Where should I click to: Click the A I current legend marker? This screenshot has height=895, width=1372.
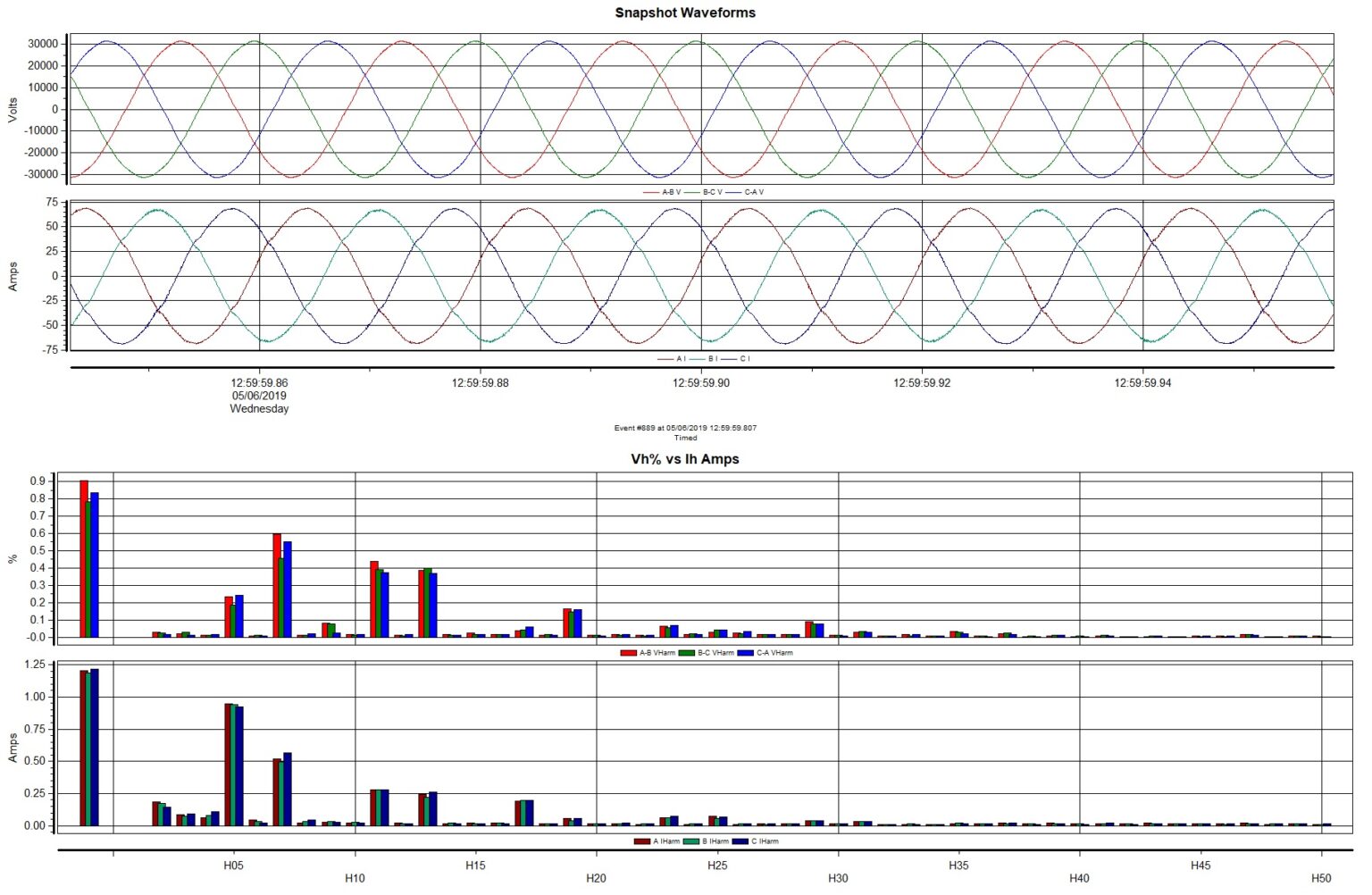(665, 358)
